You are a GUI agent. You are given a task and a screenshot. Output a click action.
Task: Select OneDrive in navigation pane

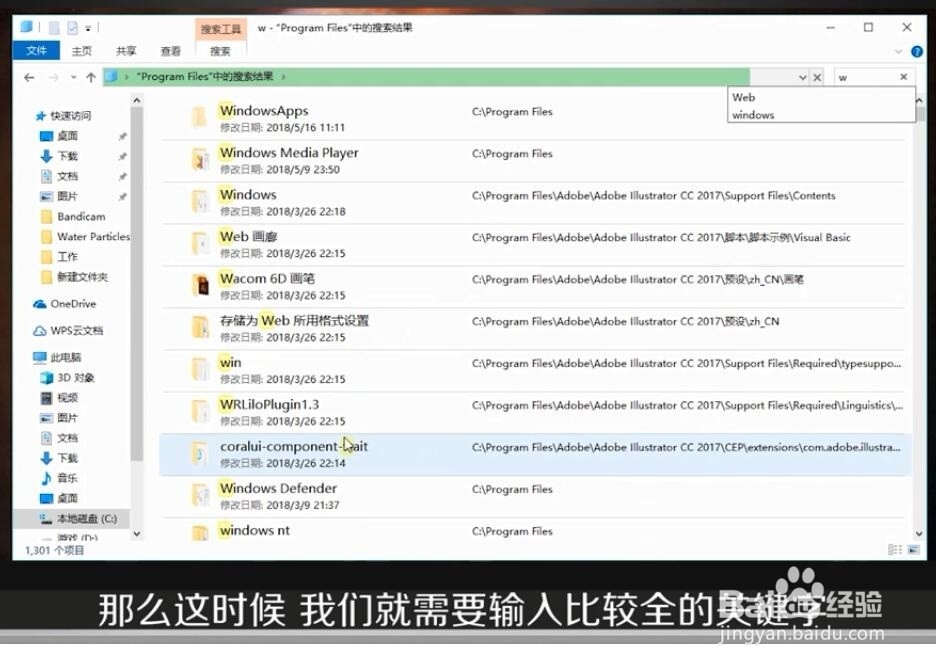pos(73,304)
